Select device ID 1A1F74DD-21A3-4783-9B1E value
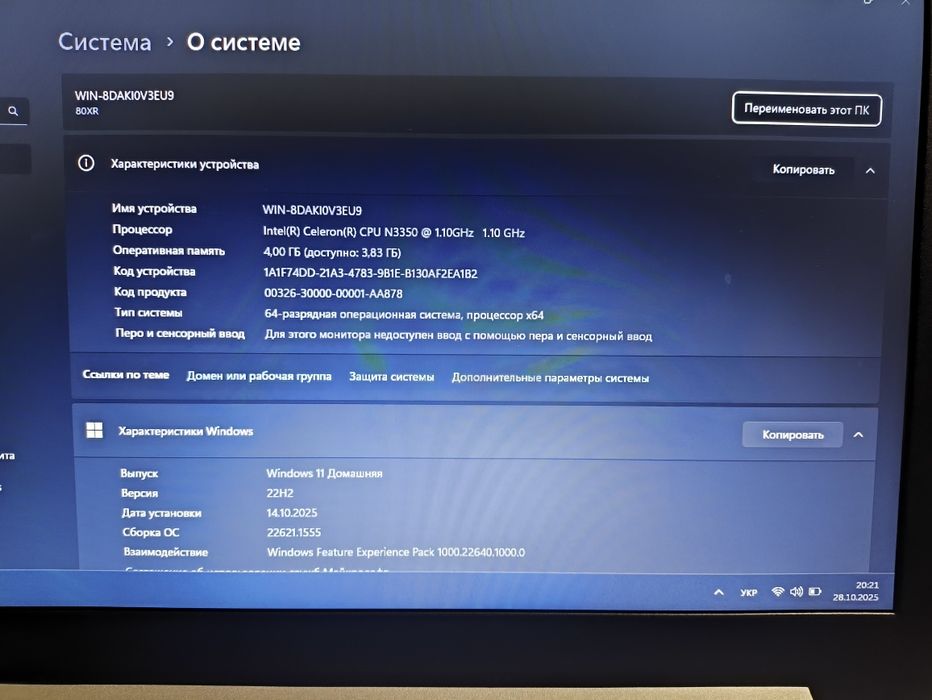Screen dimensions: 932x700 pos(371,273)
